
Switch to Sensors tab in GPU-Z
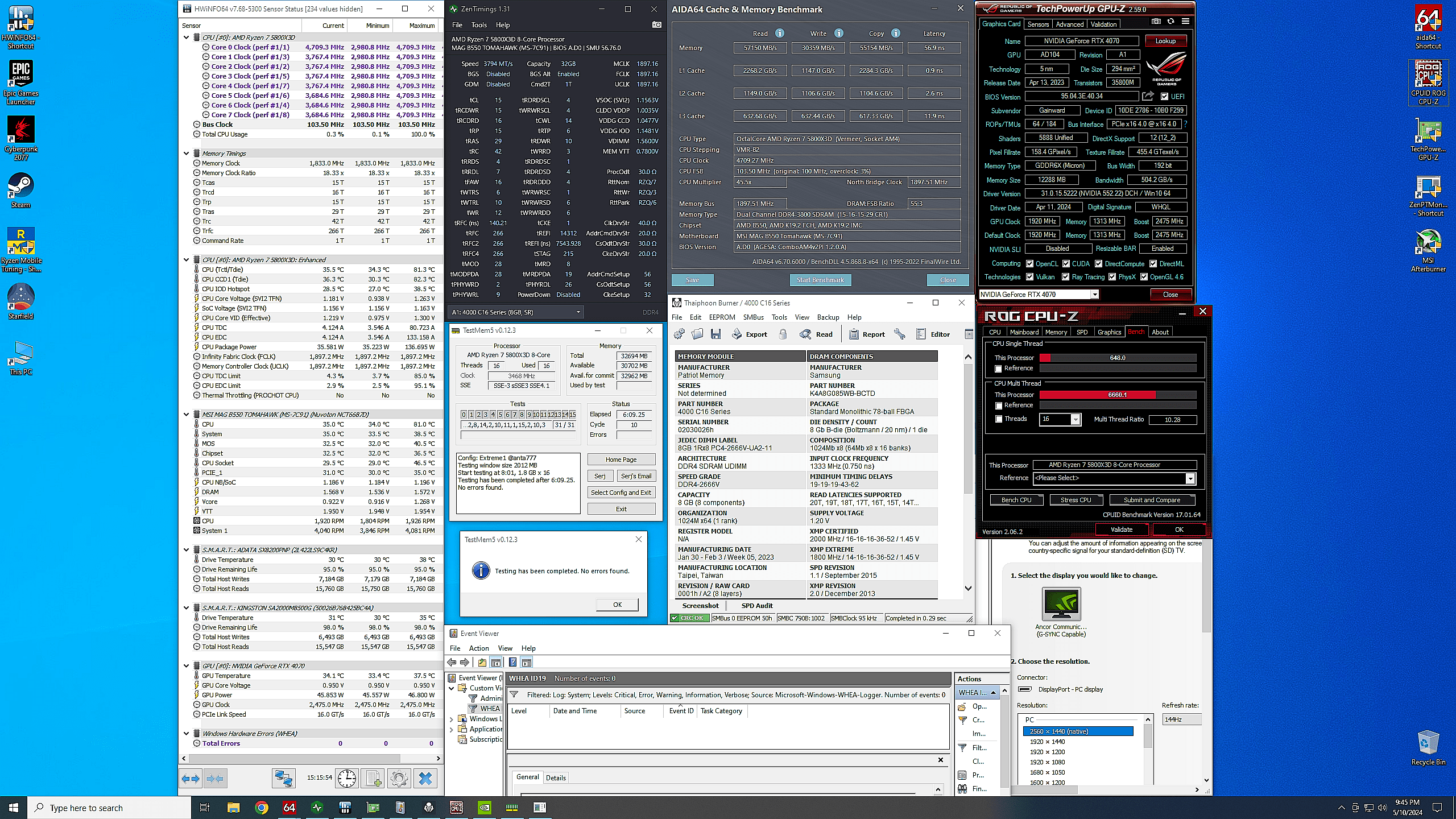[1038, 24]
